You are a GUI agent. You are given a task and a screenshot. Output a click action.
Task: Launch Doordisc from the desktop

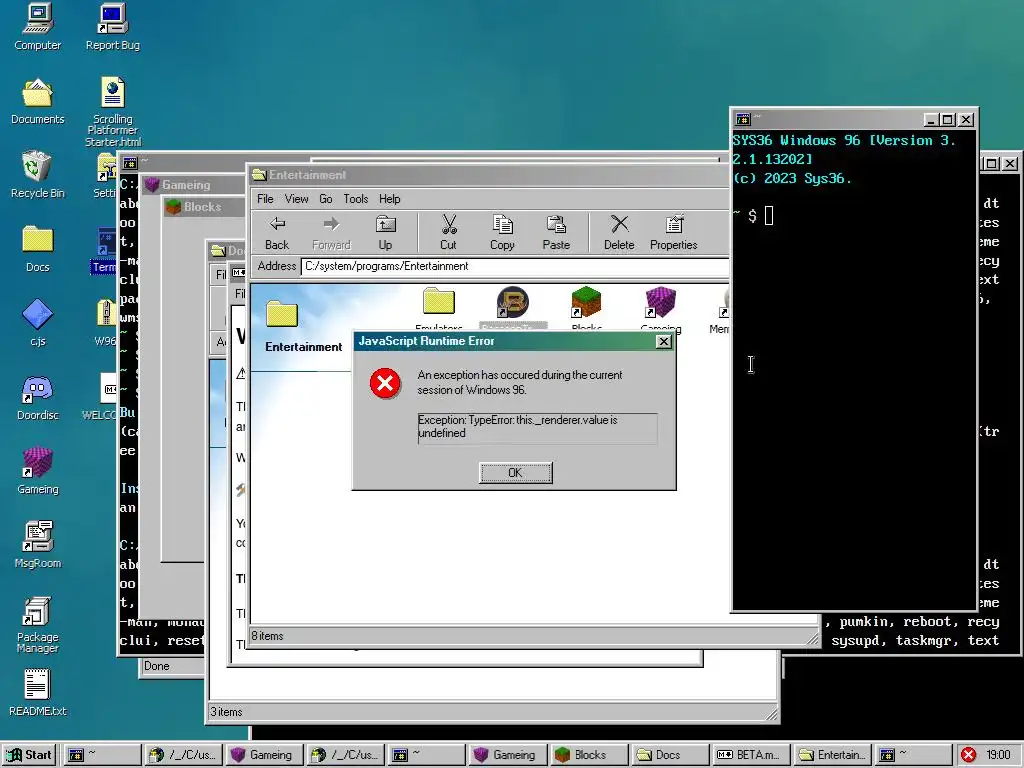37,397
